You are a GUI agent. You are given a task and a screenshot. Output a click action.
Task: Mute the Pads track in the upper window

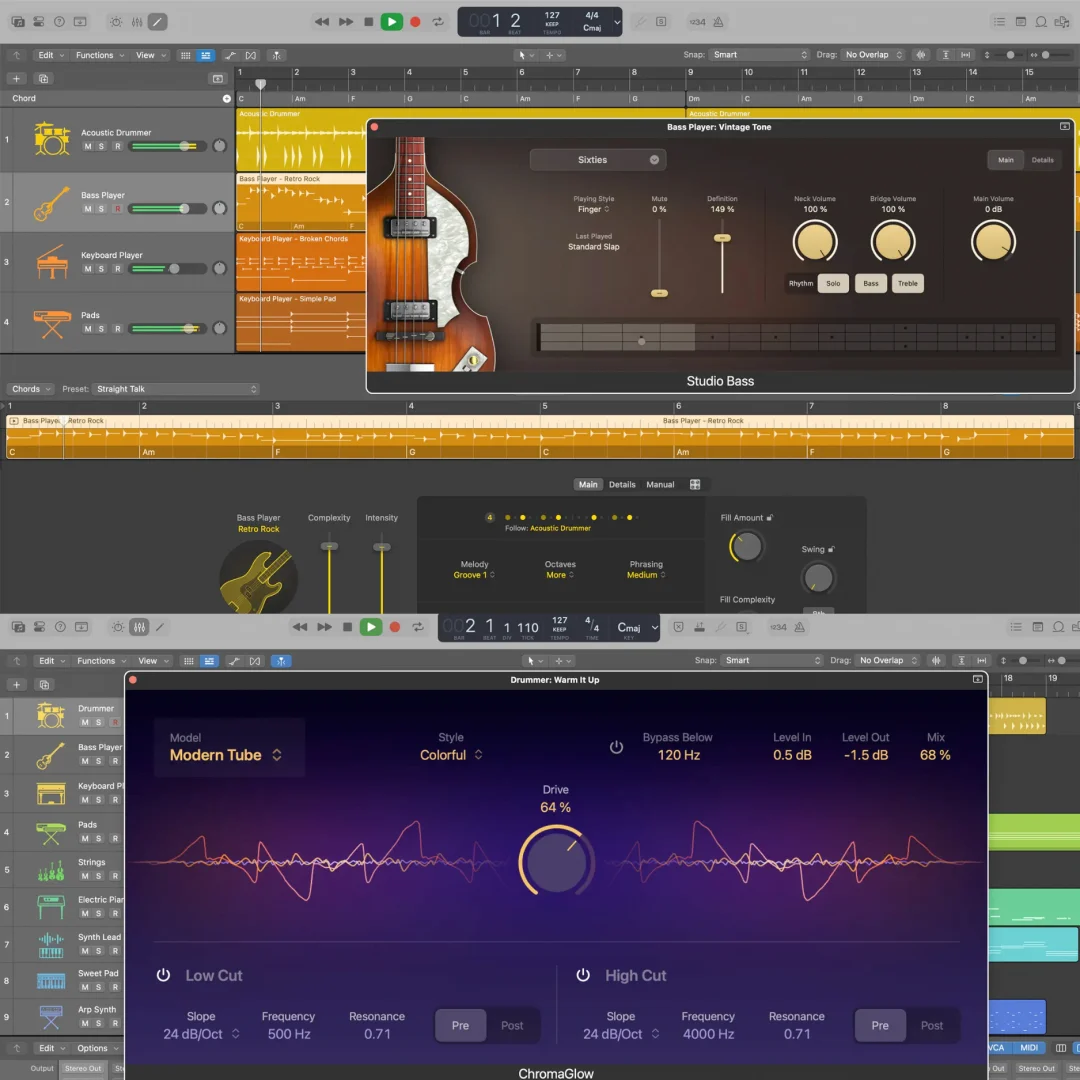tap(88, 329)
